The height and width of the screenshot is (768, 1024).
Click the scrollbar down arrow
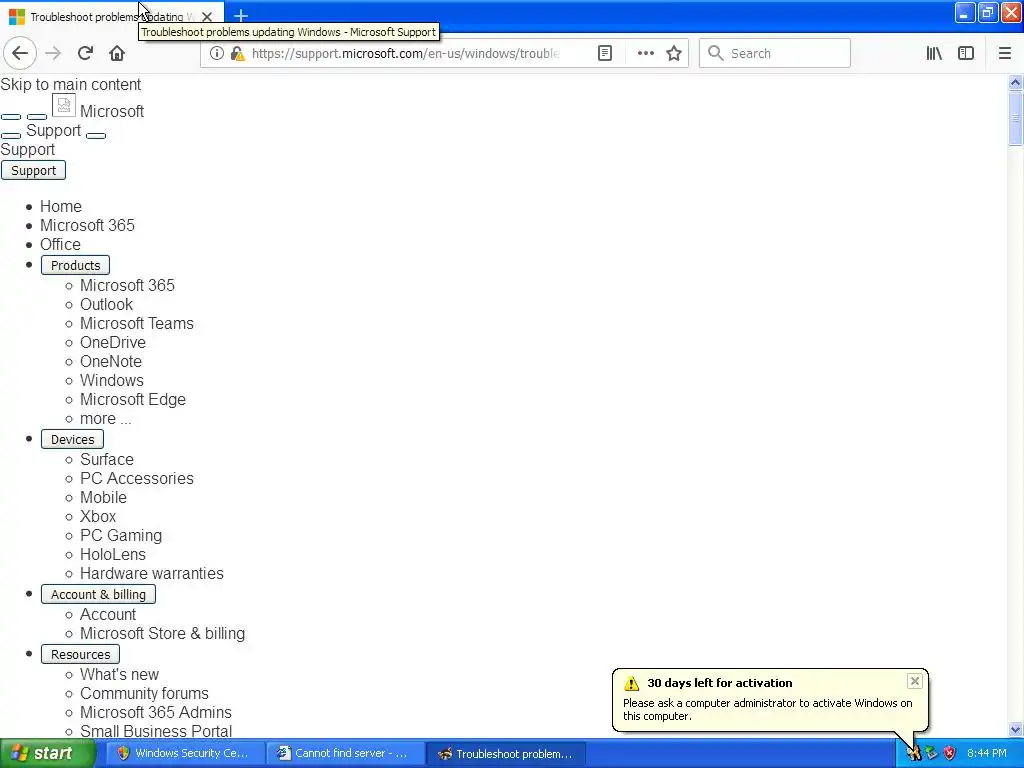[x=1015, y=729]
